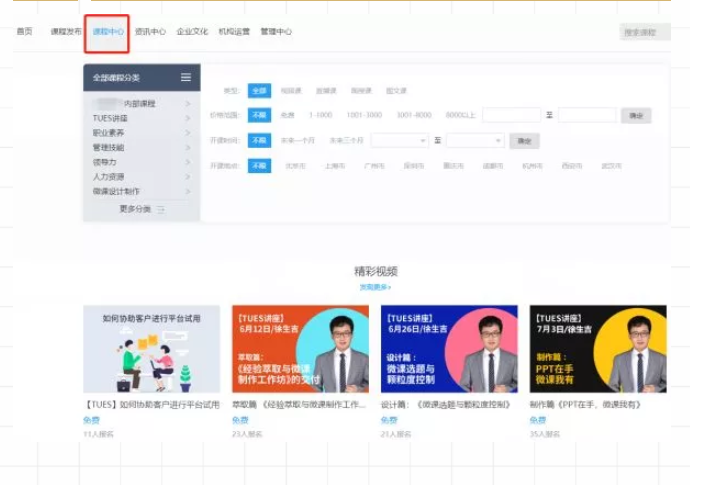Click the 更多分类 link
The image size is (709, 485).
135,209
